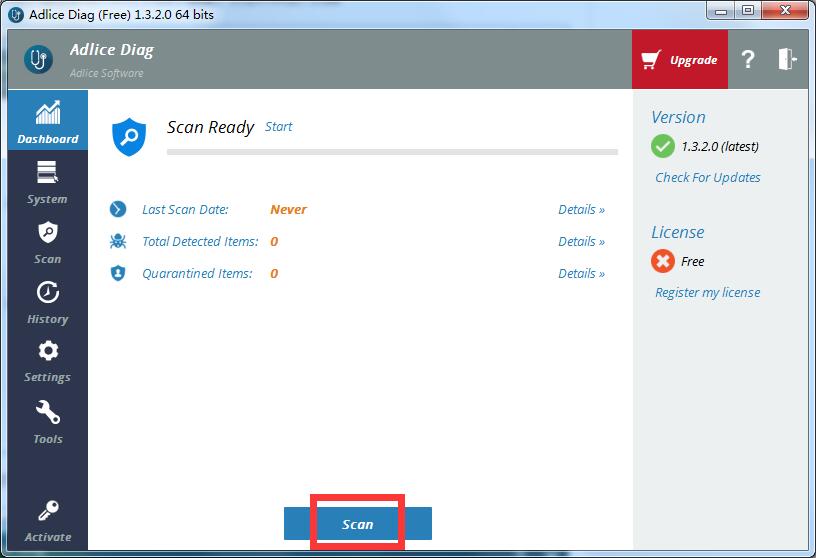Open the Dashboard section in sidebar
Screen dimensions: 816x558
click(47, 120)
